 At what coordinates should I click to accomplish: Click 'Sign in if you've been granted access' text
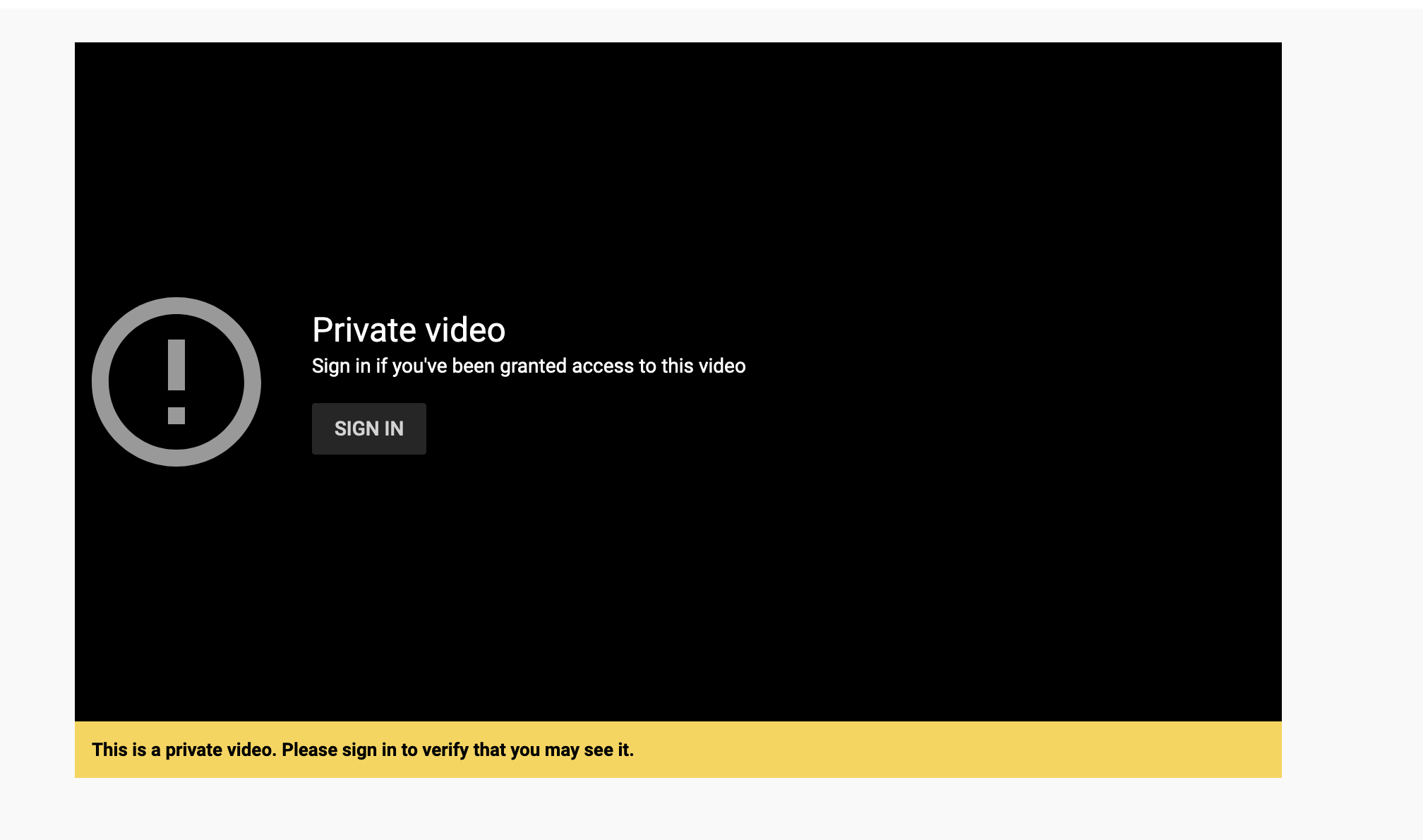click(x=529, y=366)
